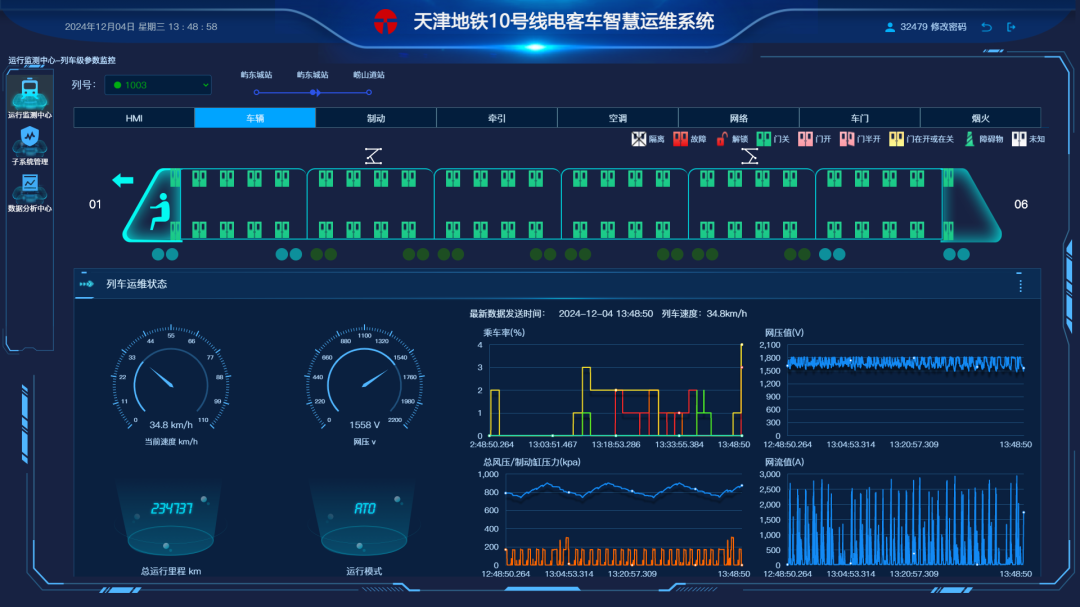
Task: Click the white 未知 door legend icon
Action: pos(1019,138)
